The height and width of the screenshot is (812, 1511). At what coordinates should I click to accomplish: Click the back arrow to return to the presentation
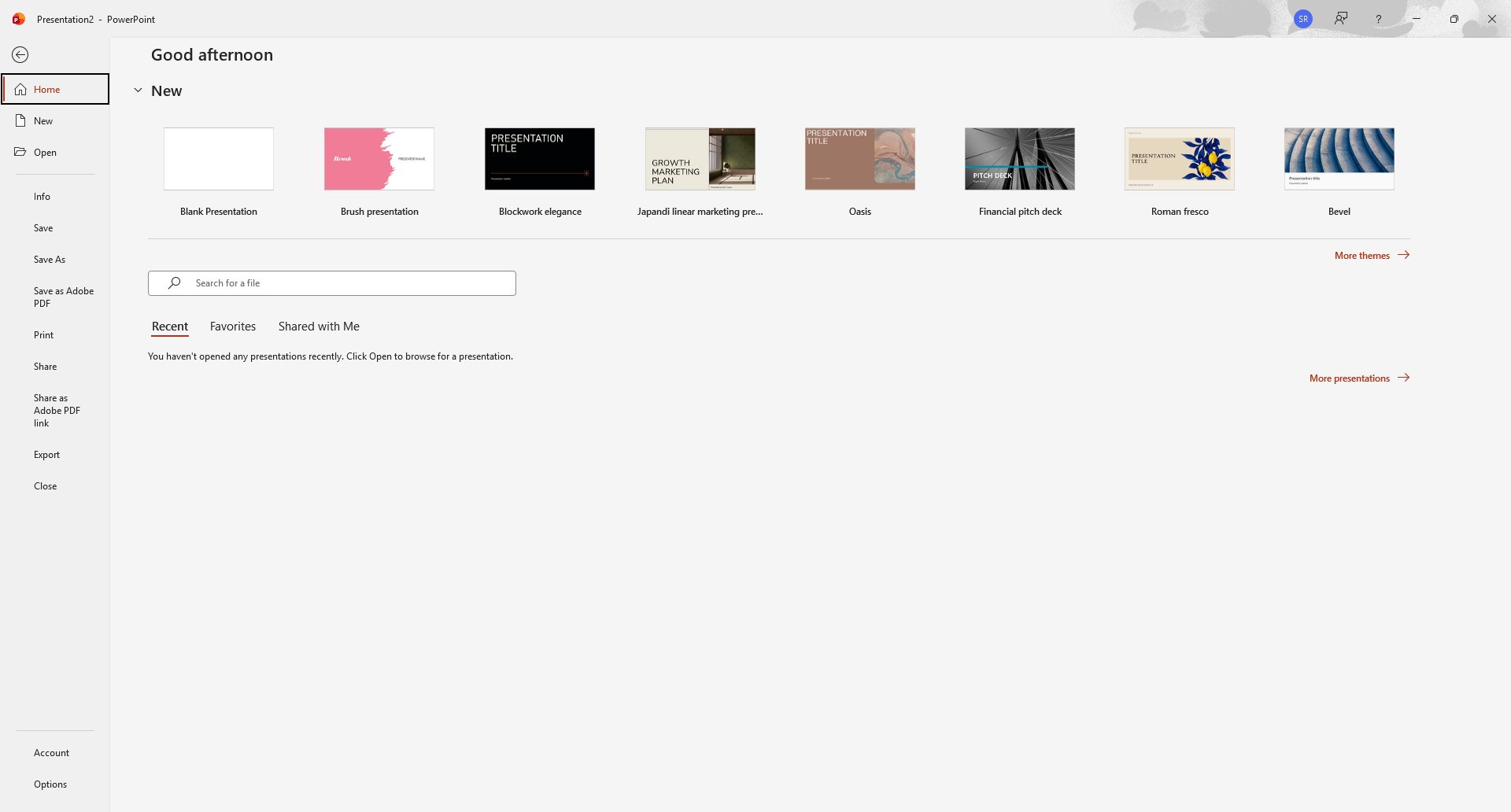[x=20, y=54]
